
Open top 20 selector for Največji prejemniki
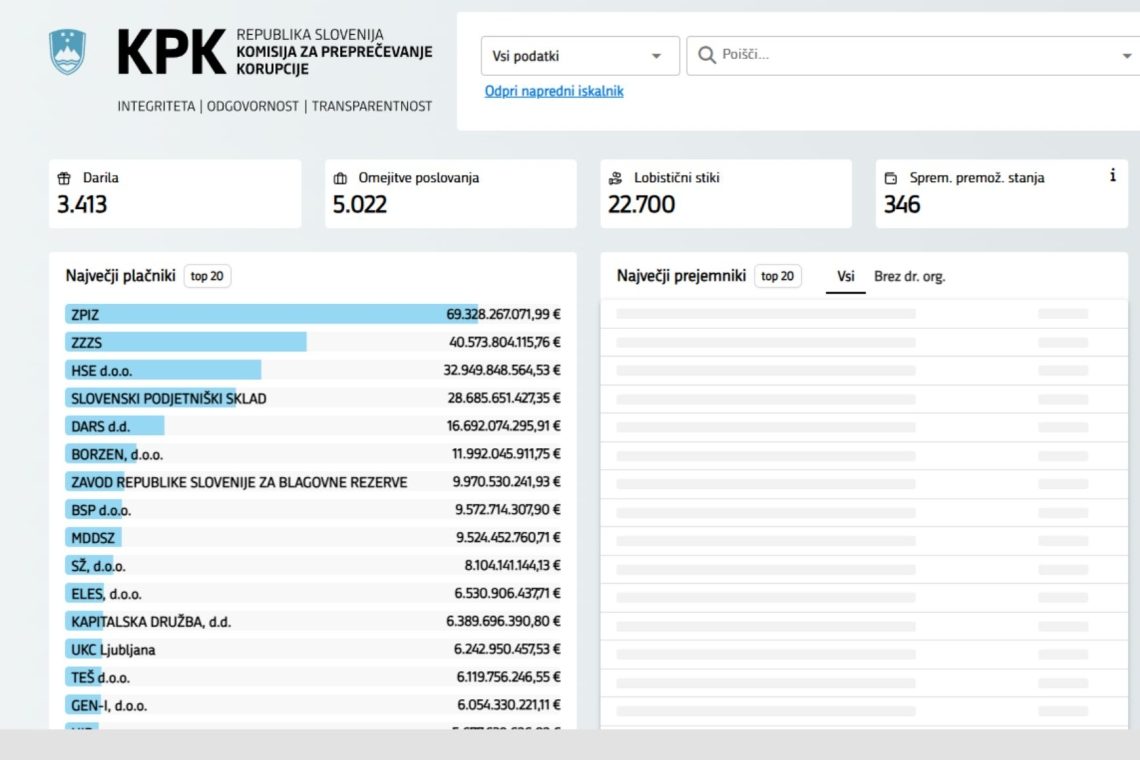778,276
